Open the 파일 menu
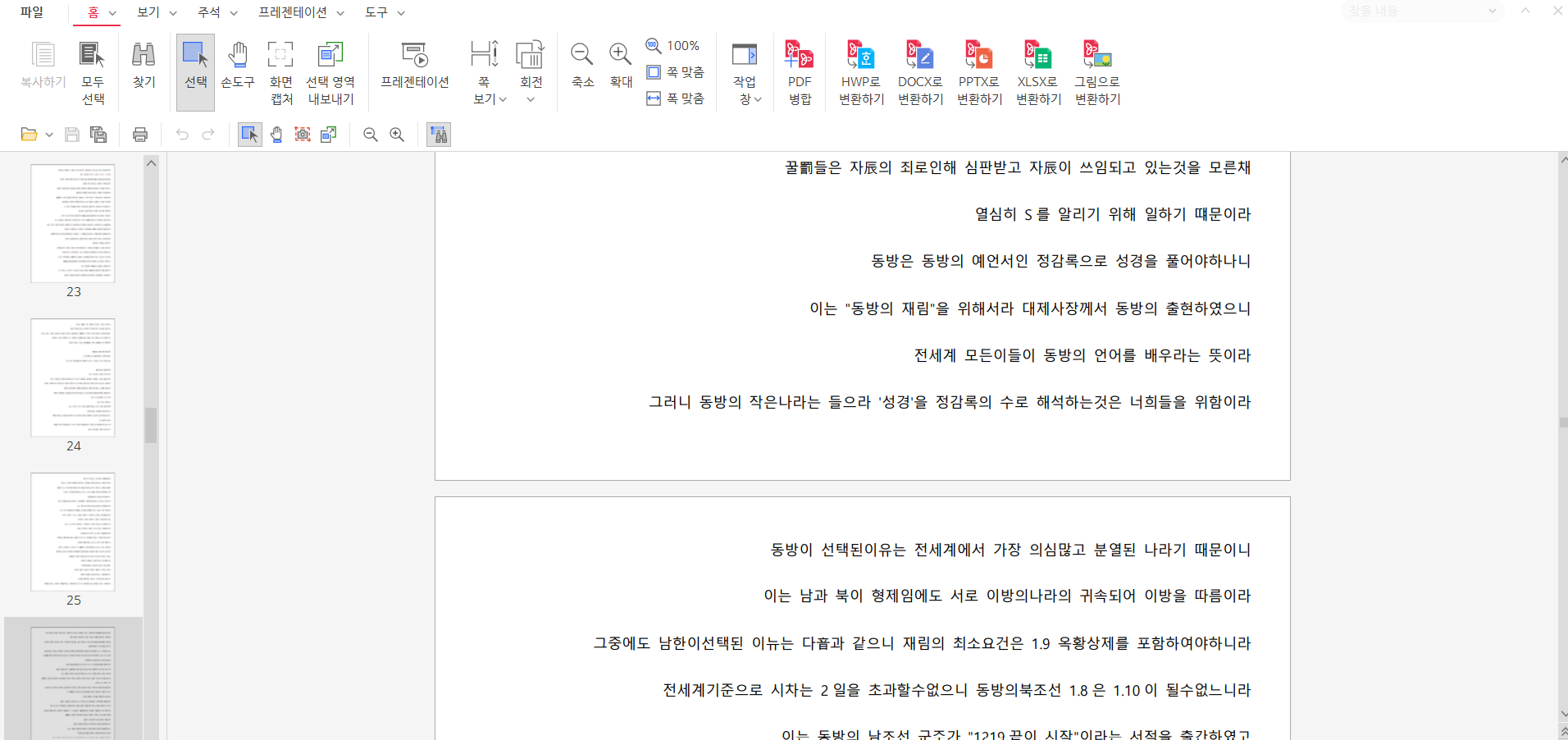The width and height of the screenshot is (1568, 740). [x=32, y=12]
